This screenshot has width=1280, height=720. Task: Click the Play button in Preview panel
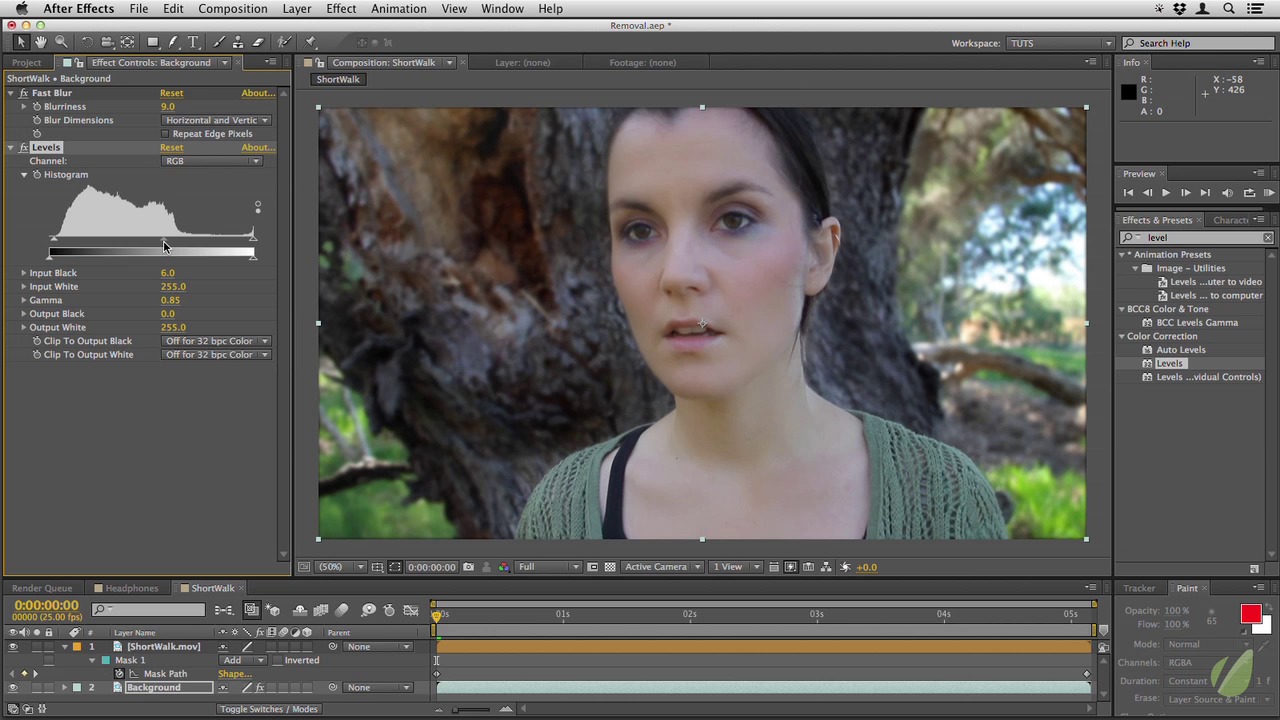click(x=1165, y=193)
